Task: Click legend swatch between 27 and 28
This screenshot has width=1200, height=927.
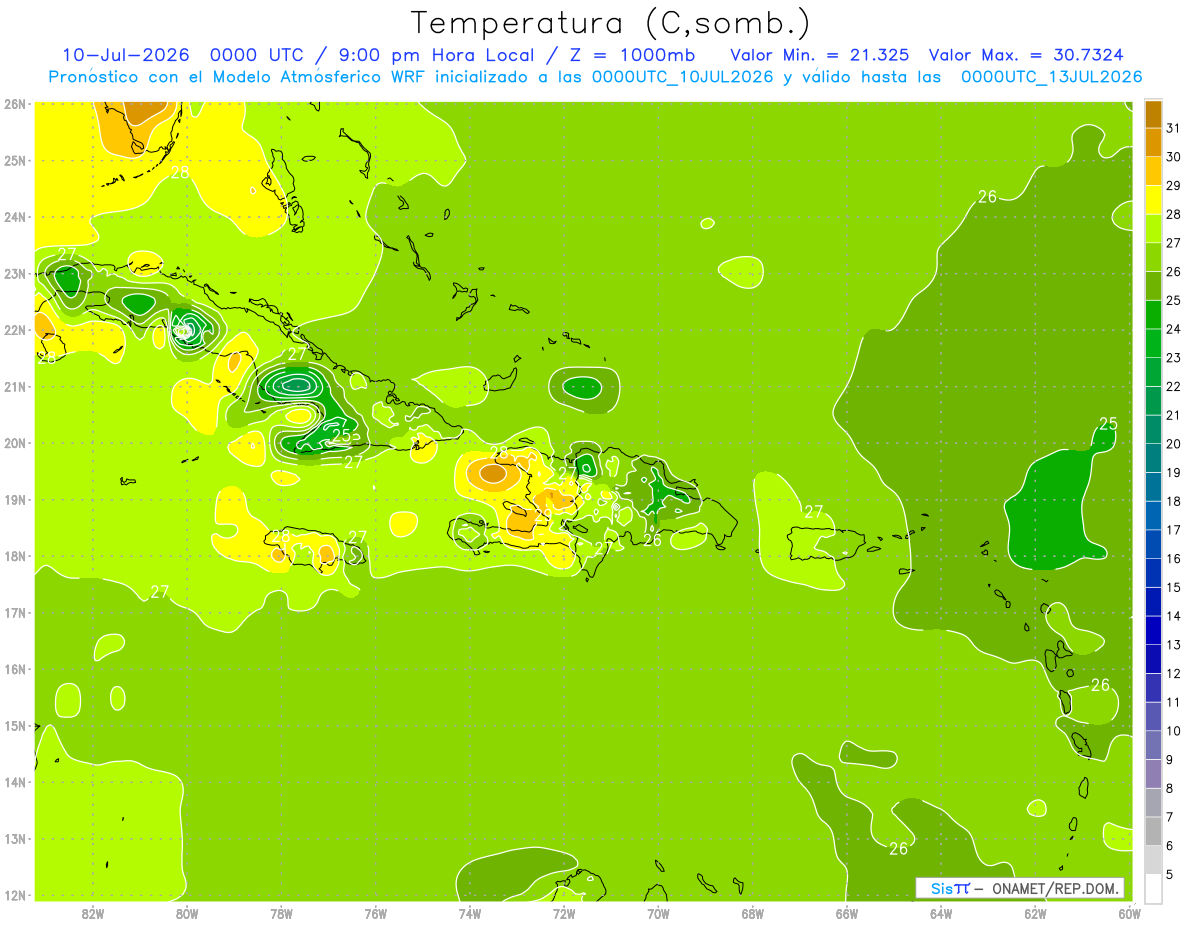Action: pyautogui.click(x=1153, y=228)
